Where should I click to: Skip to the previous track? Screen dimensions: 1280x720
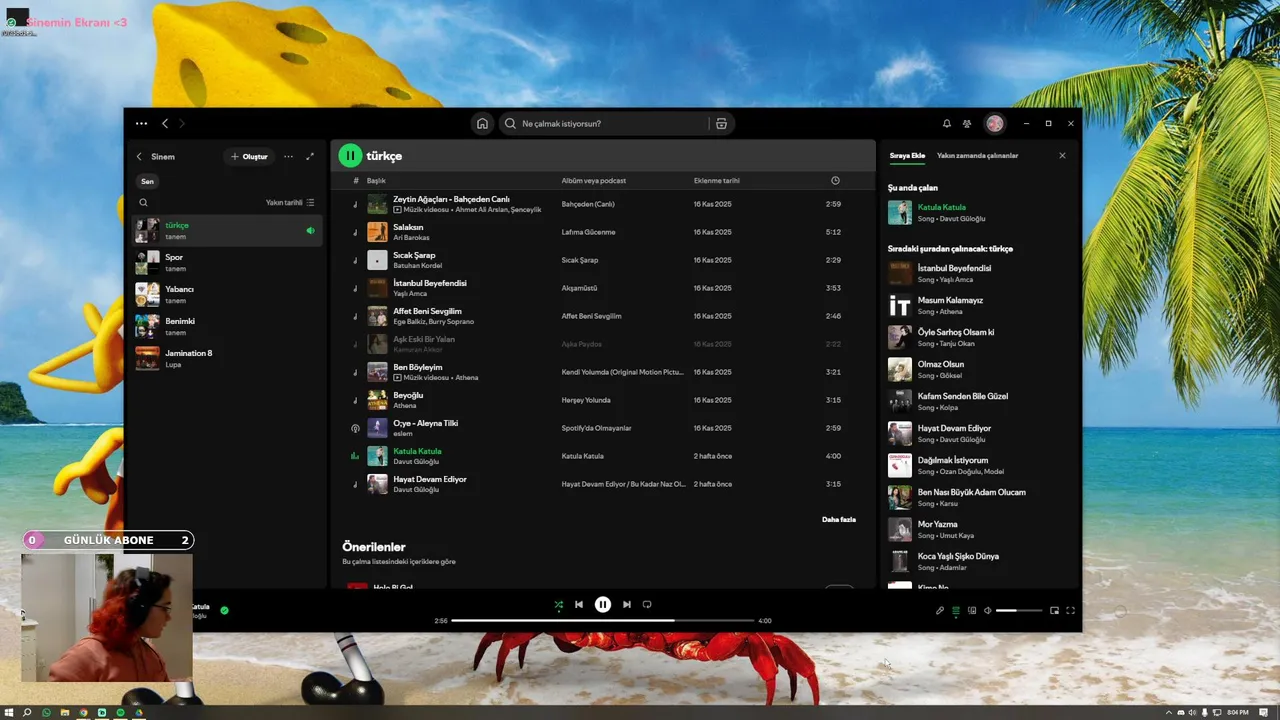(x=579, y=604)
